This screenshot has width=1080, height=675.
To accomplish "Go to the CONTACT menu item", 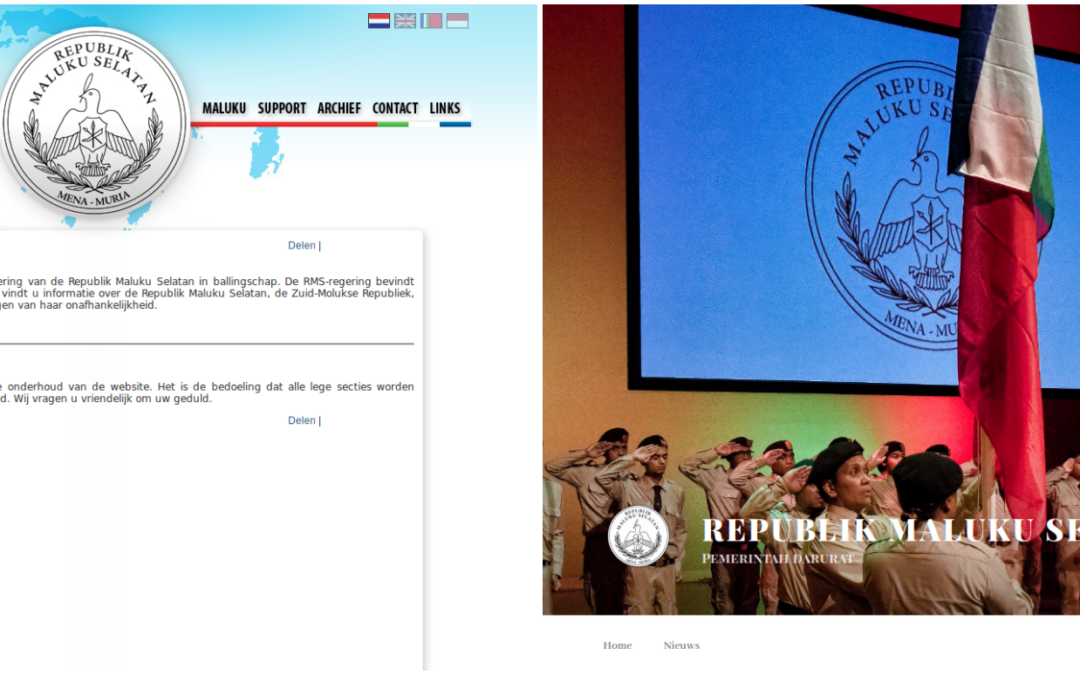I will (395, 108).
